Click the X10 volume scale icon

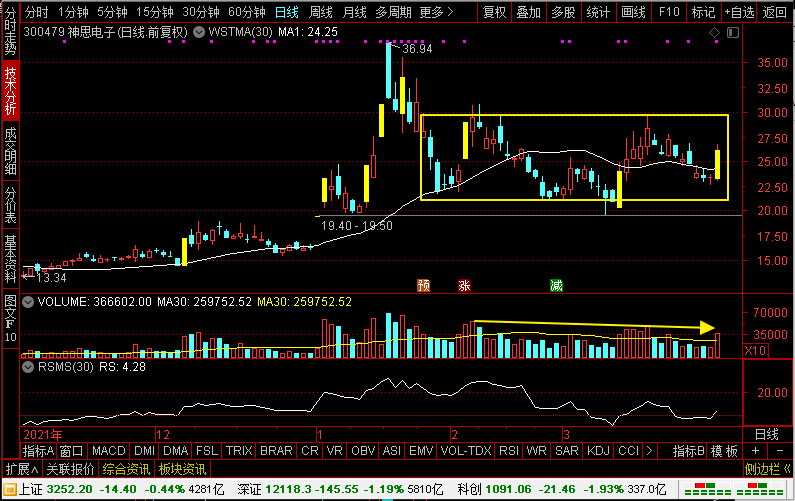(758, 351)
